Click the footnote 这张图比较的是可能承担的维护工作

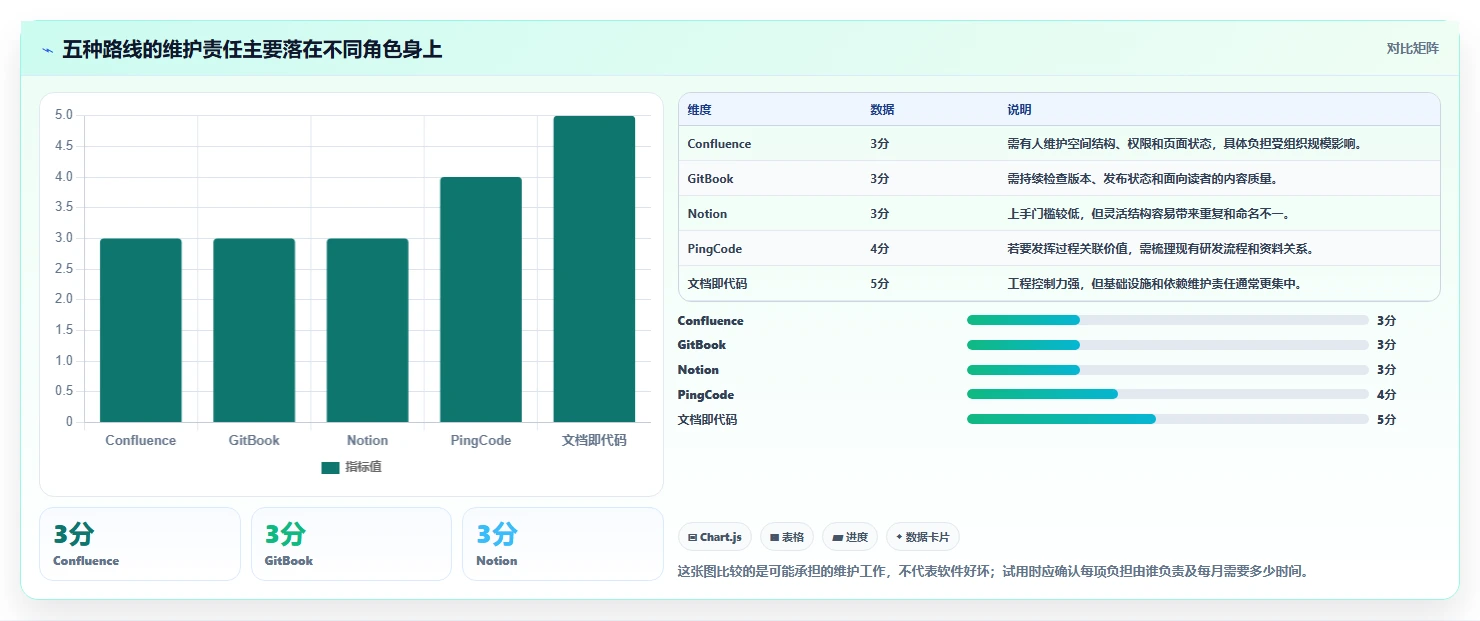click(x=993, y=572)
